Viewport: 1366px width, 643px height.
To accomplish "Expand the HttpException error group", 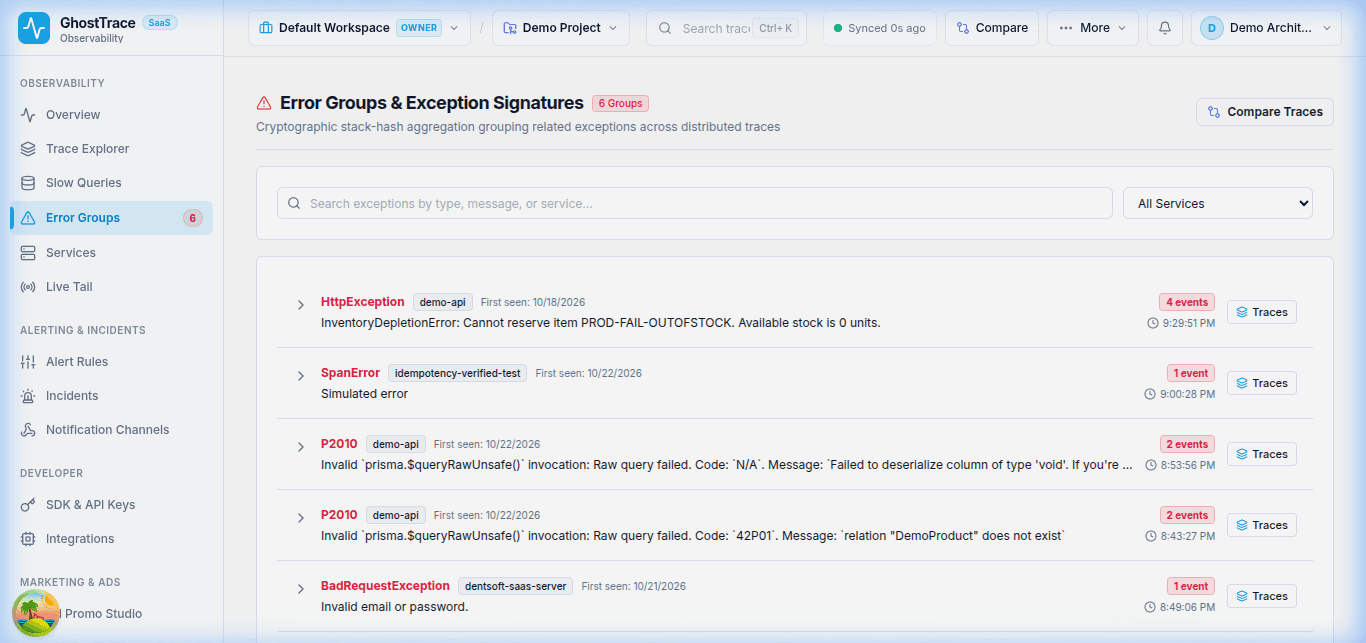I will [x=301, y=305].
